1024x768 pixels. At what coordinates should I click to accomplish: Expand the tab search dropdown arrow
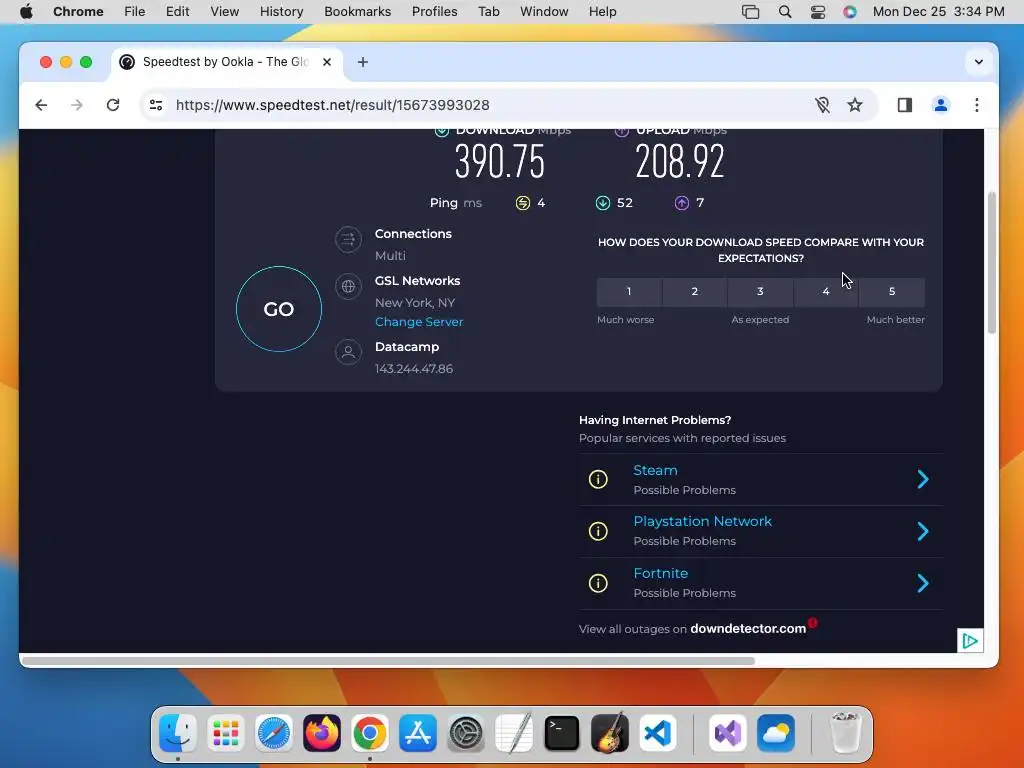coord(978,62)
